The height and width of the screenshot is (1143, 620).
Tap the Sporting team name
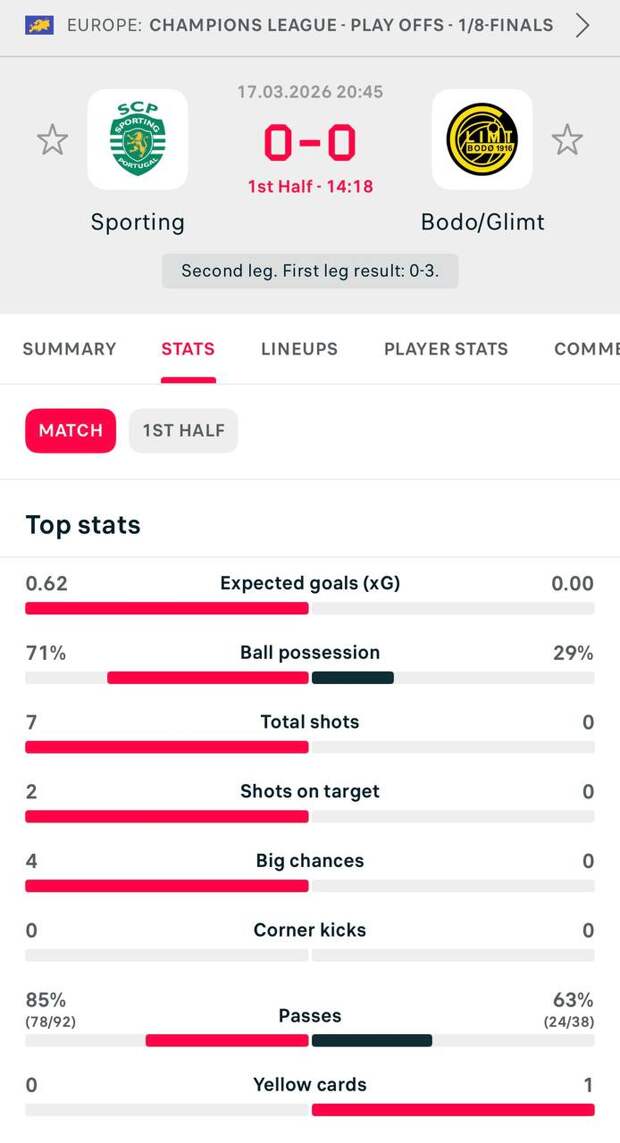pos(138,222)
